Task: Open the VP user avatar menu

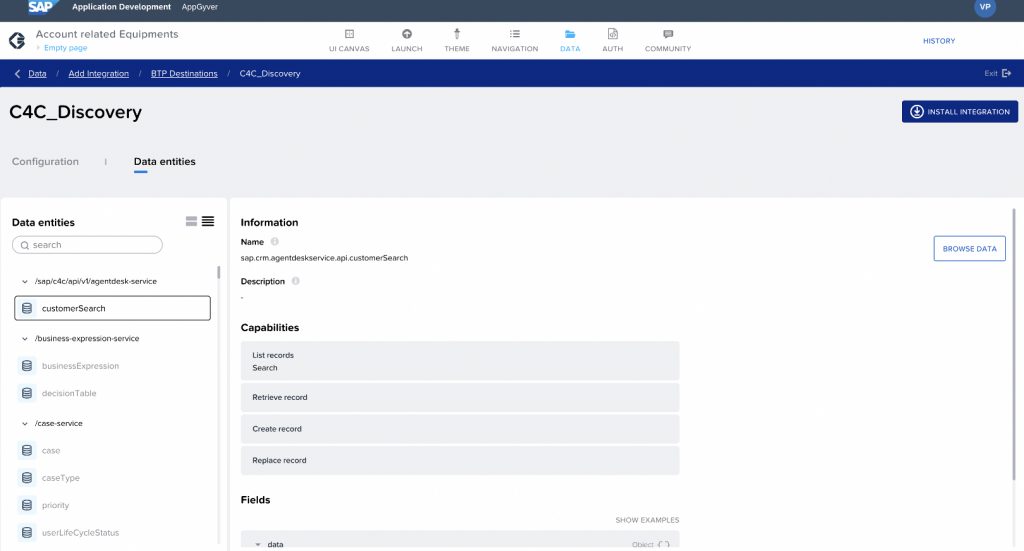Action: click(x=985, y=7)
